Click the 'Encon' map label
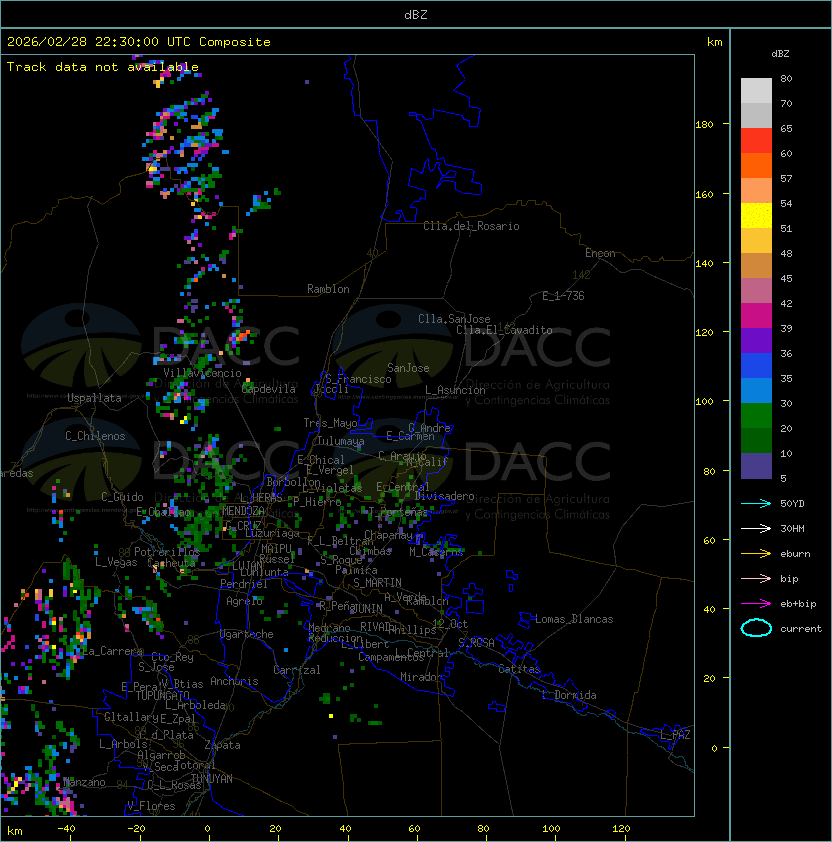 point(600,253)
